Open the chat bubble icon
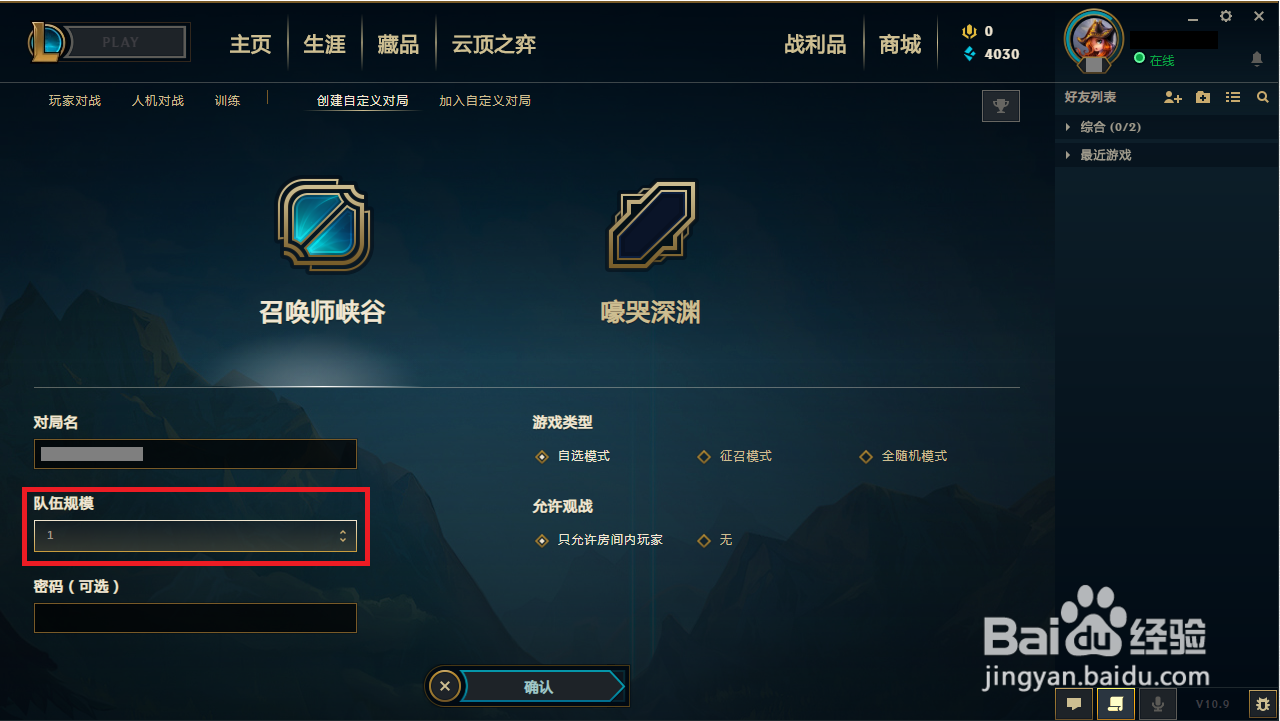This screenshot has height=721, width=1280. coord(1074,704)
